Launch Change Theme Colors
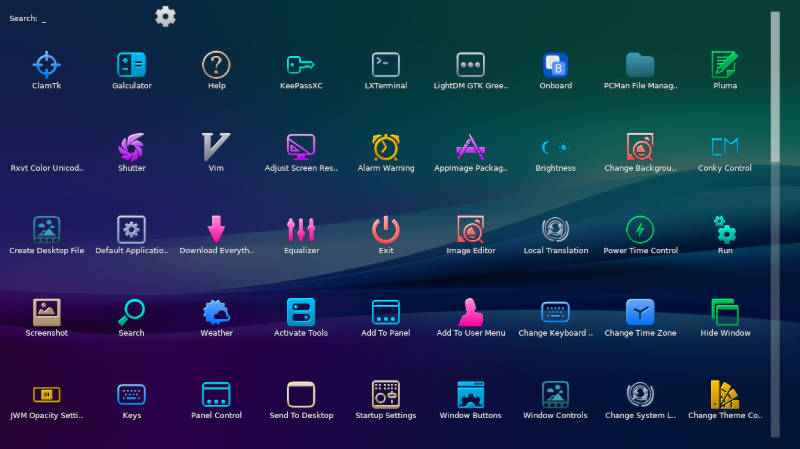The width and height of the screenshot is (800, 449). coord(725,394)
